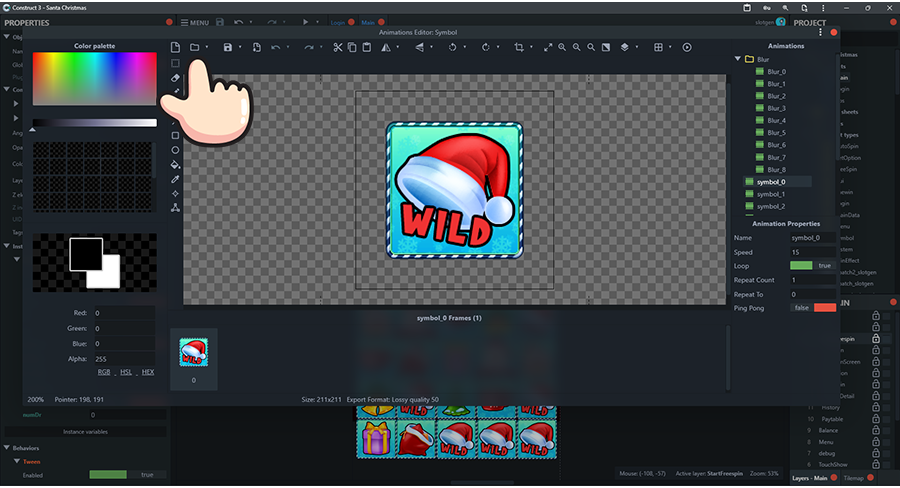Screen dimensions: 900x488
Task: Select the Rectangle shape tool
Action: click(x=176, y=135)
